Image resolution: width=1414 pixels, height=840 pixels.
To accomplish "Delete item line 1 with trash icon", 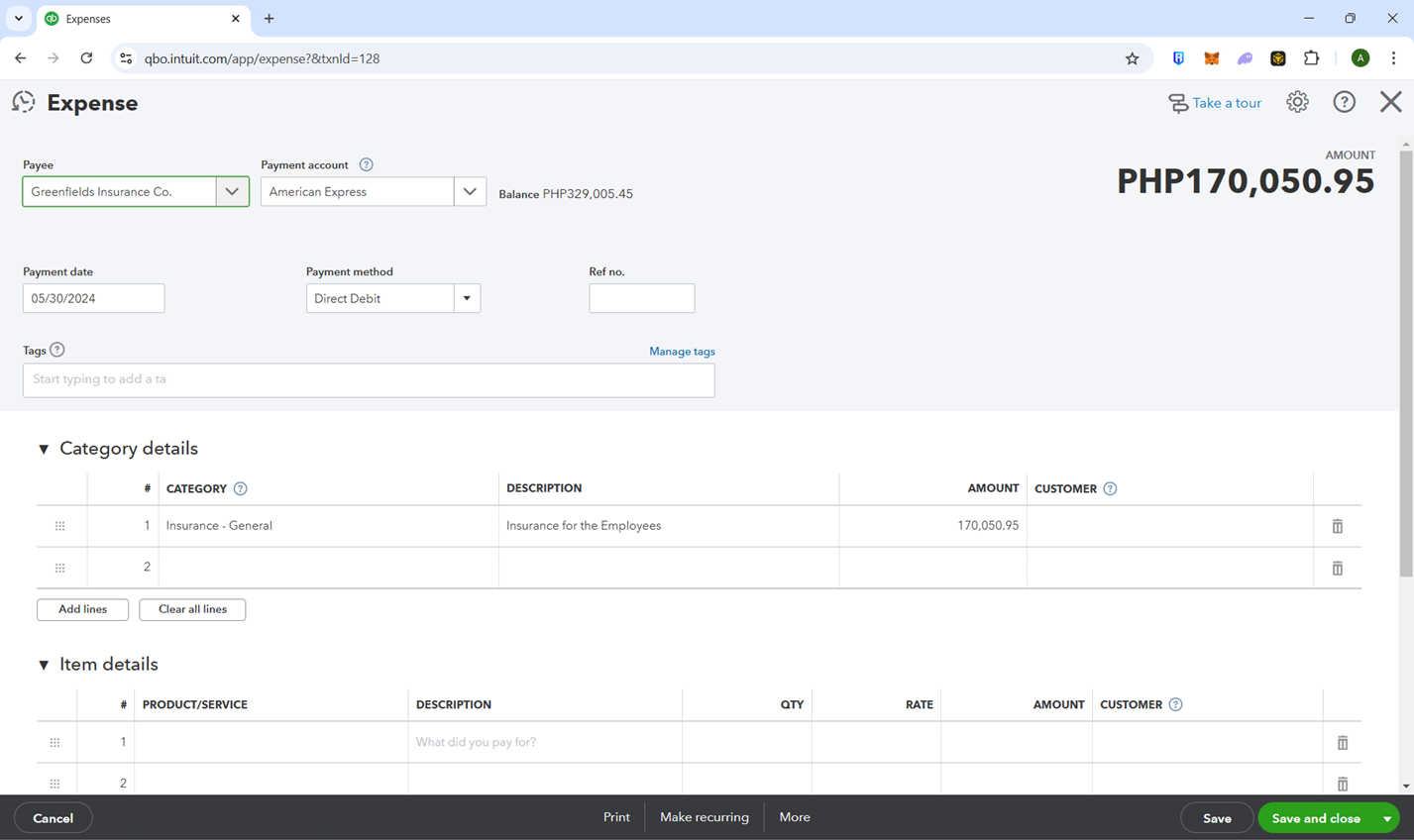I will click(x=1343, y=742).
